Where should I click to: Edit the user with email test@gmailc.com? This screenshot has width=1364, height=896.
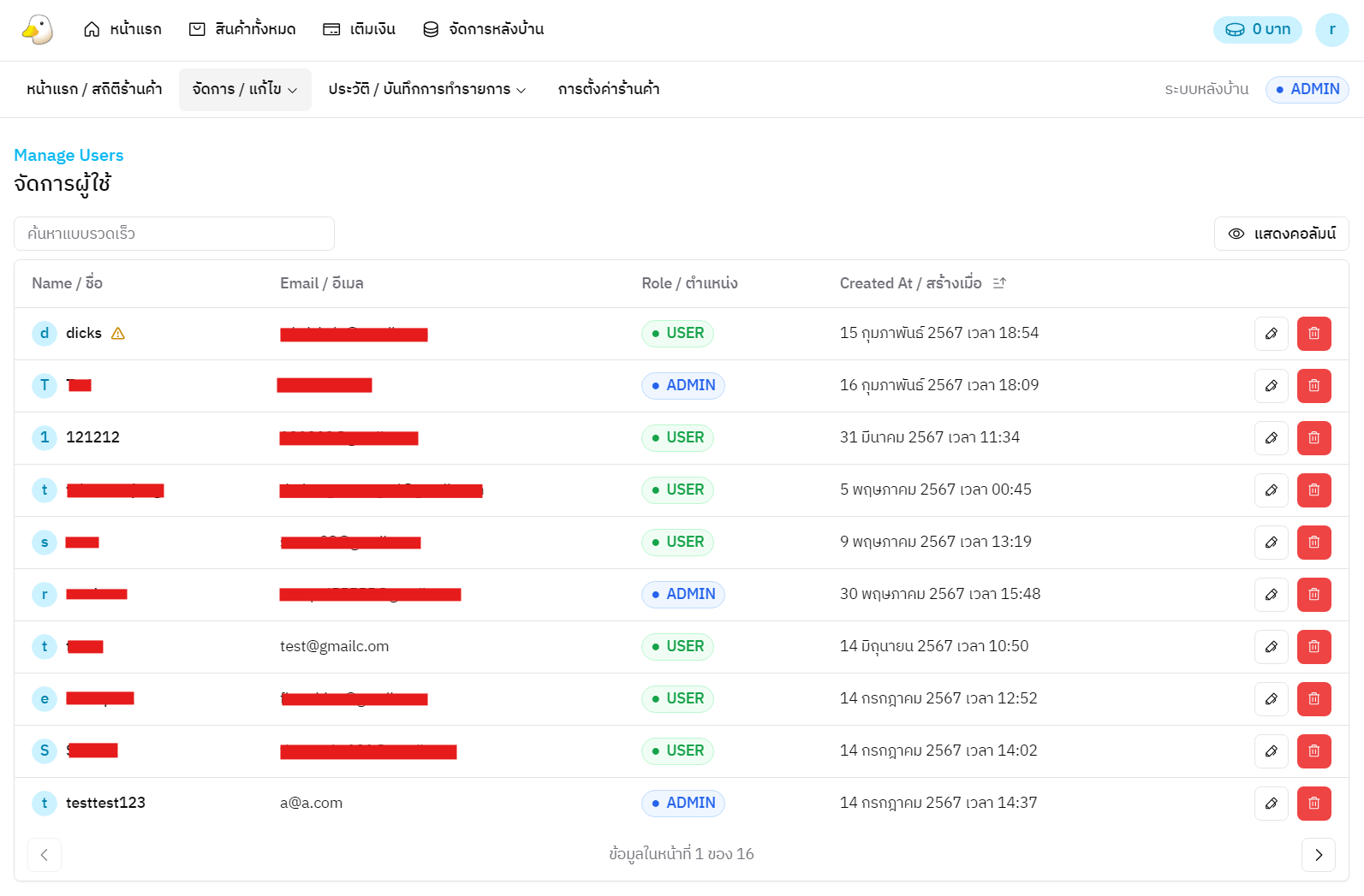pyautogui.click(x=1271, y=647)
